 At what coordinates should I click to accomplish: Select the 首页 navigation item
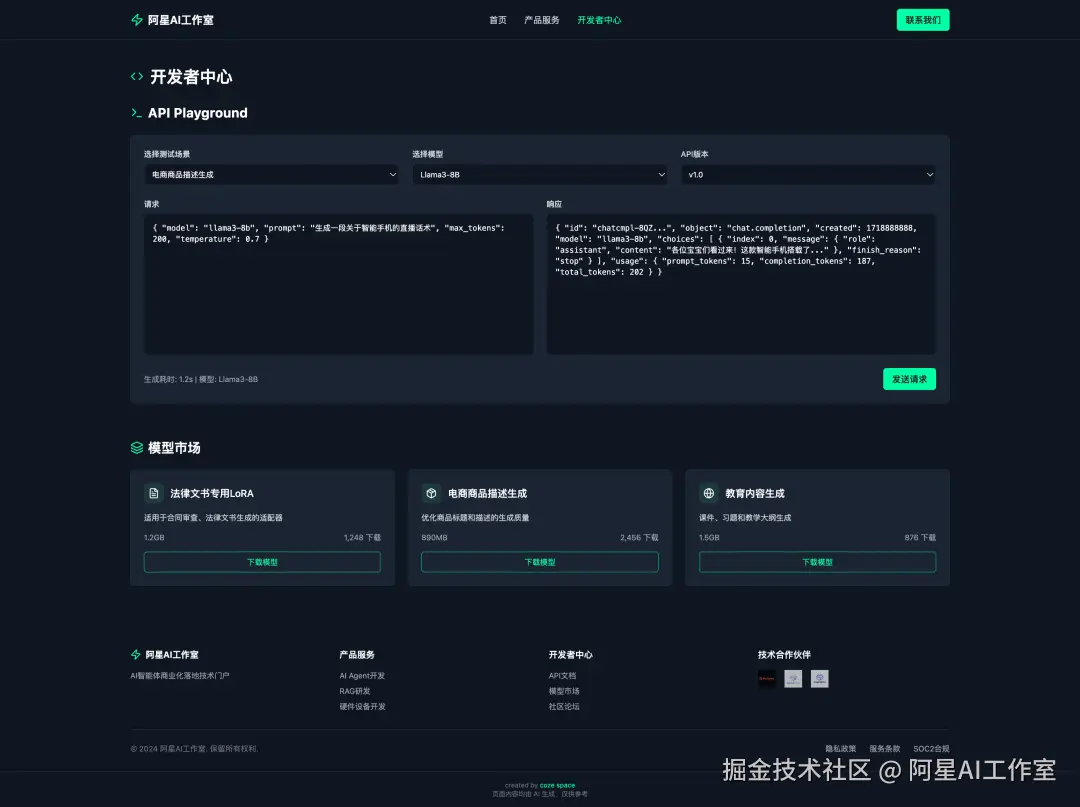click(497, 19)
